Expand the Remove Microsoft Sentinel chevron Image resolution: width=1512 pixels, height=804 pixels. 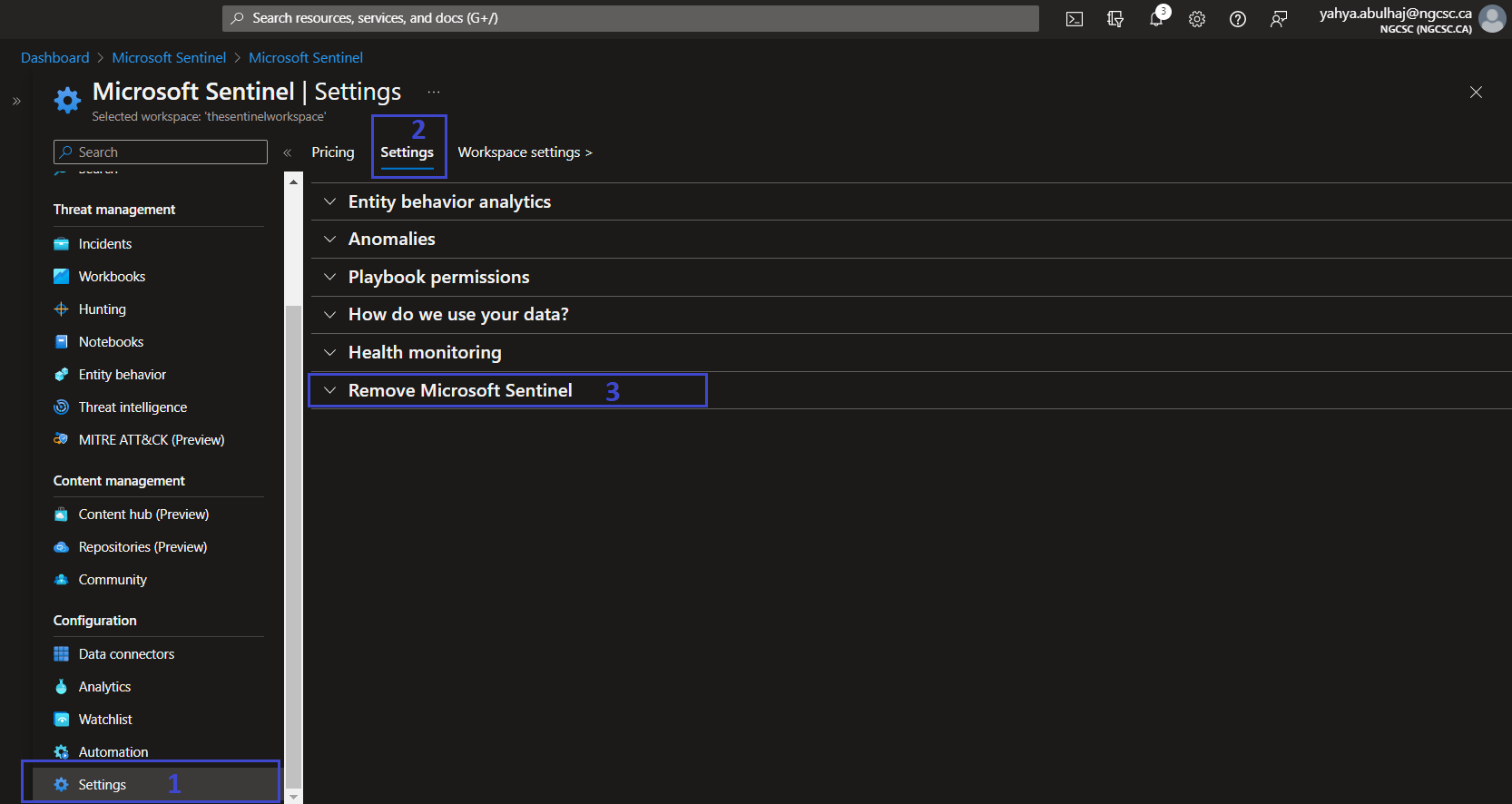tap(330, 390)
